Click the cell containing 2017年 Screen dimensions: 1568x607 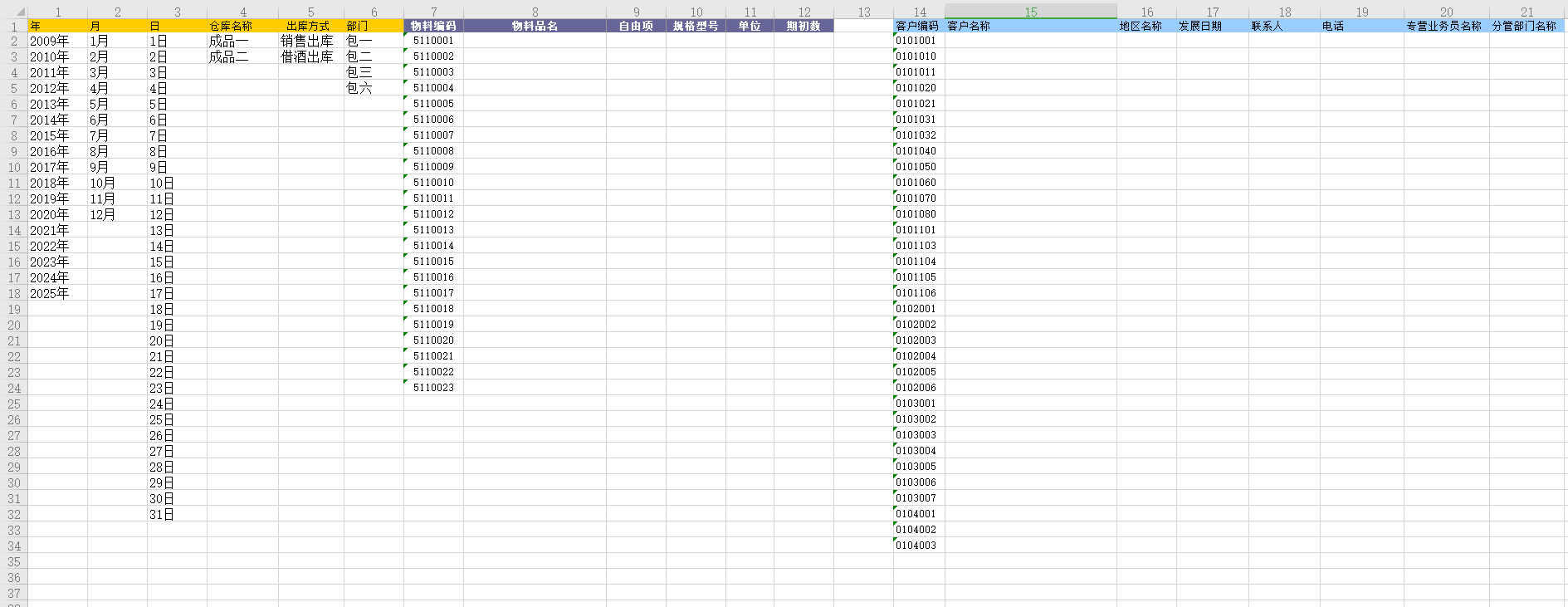pyautogui.click(x=58, y=167)
